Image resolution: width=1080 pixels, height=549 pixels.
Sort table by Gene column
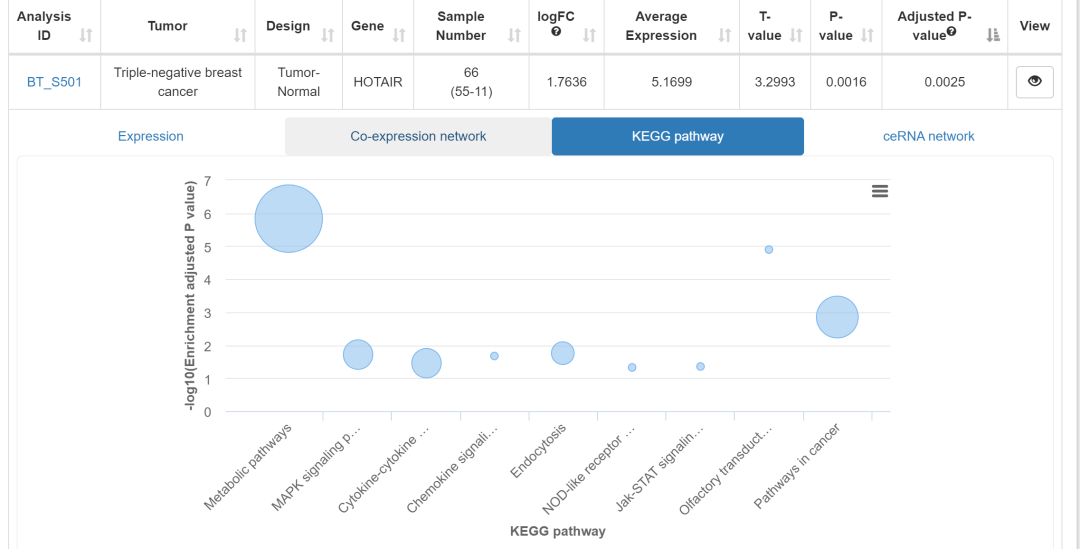pos(398,35)
